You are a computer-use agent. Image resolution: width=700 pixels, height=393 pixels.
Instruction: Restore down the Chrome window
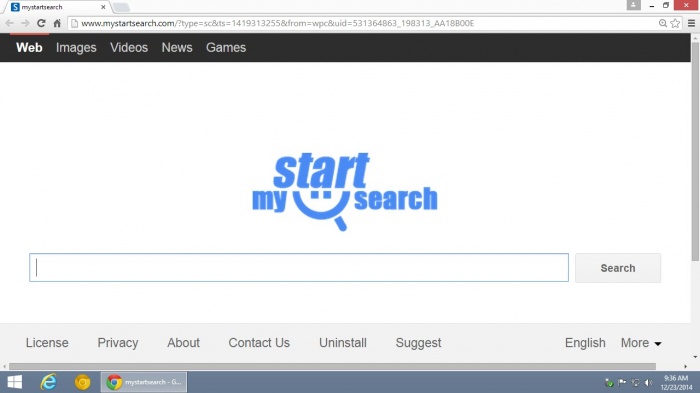point(666,5)
